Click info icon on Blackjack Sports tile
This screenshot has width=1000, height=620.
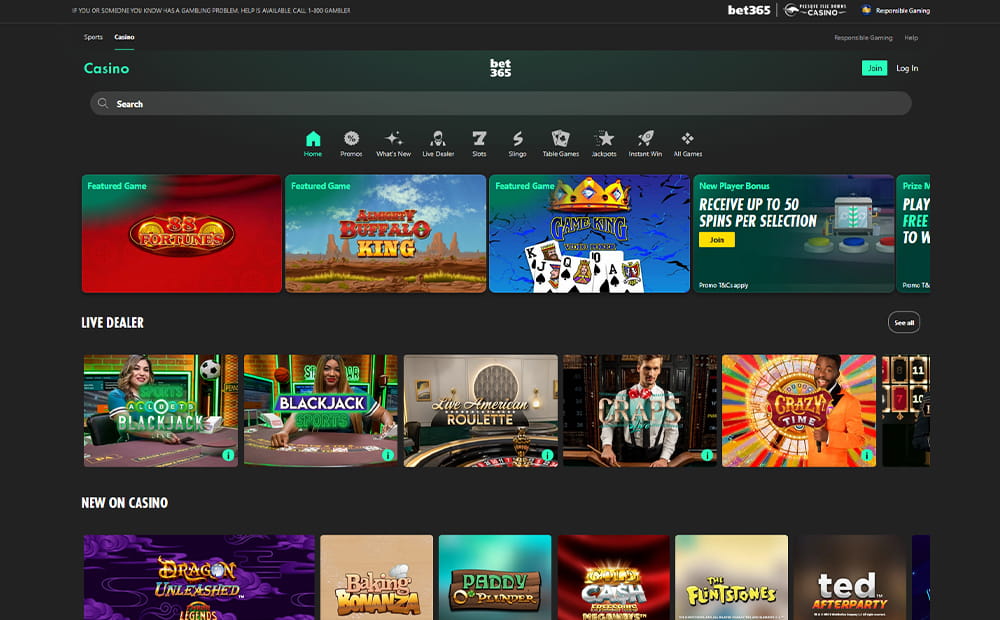pos(387,455)
